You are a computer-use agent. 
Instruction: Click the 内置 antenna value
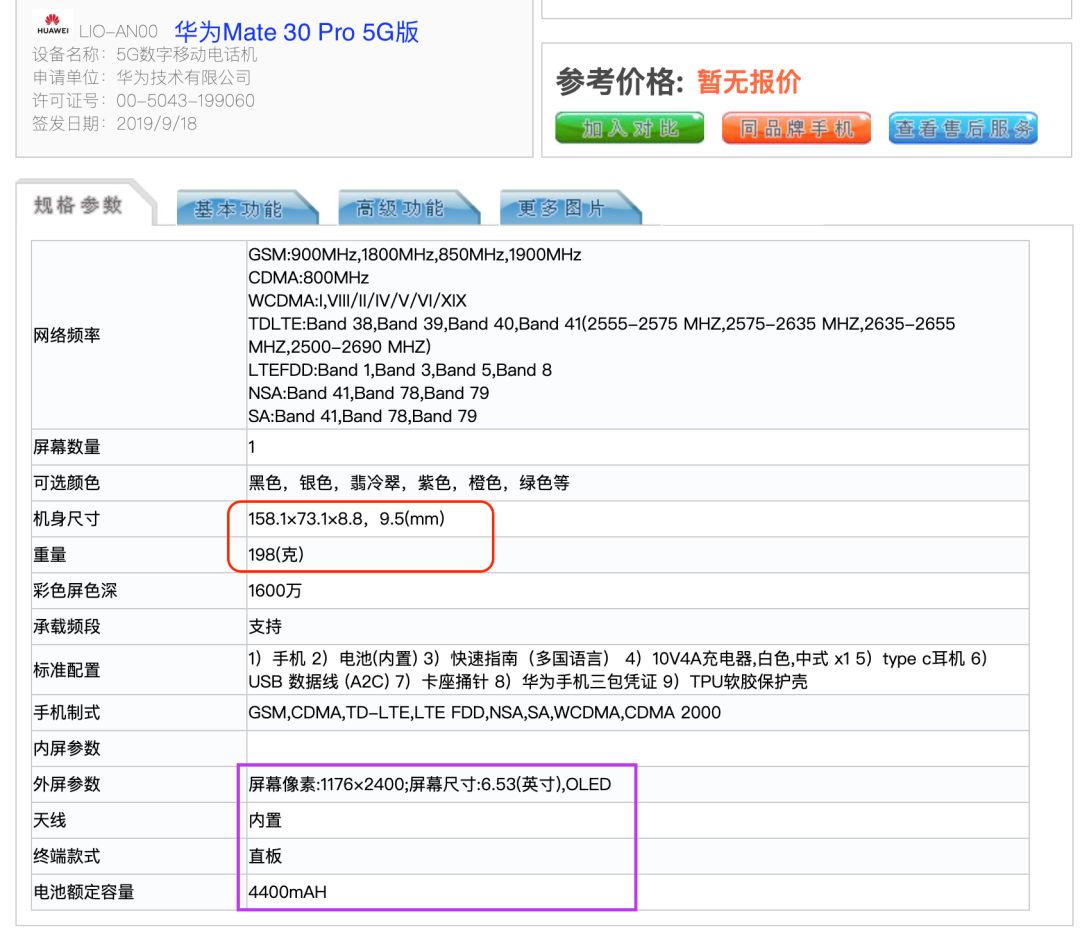(265, 820)
